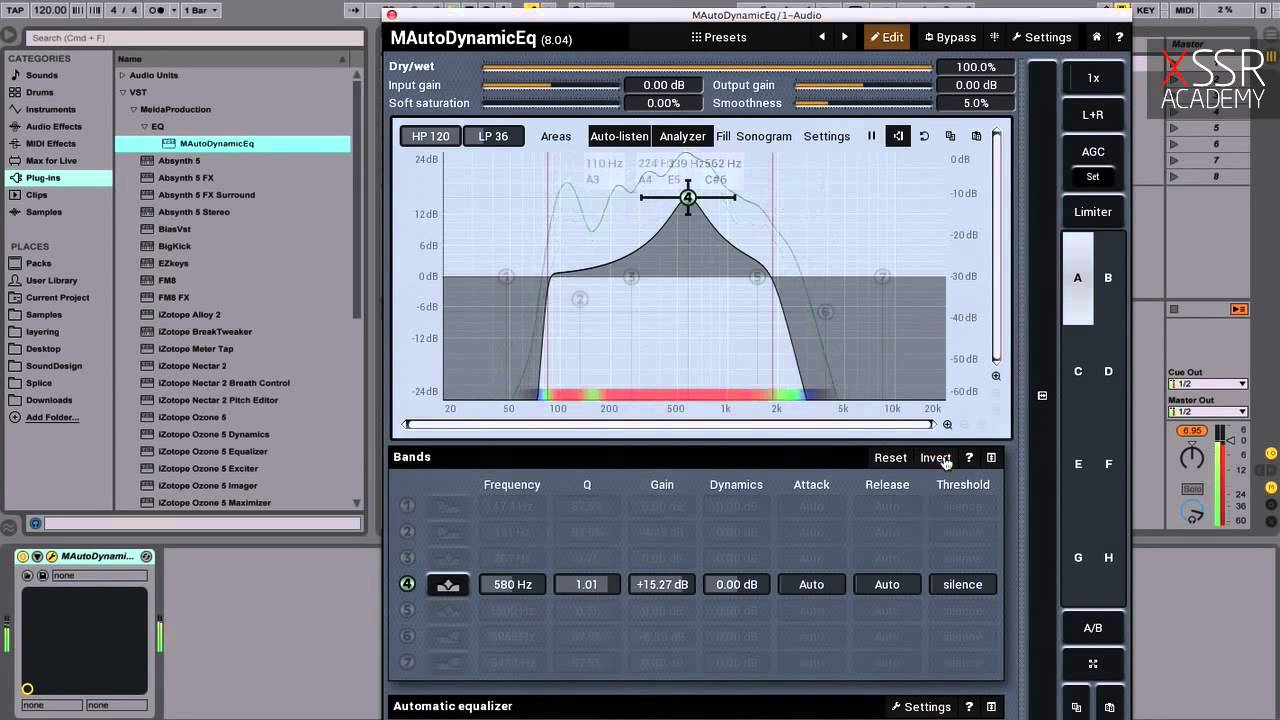Collapse MeldaProduction folder
This screenshot has width=1280, height=720.
tap(133, 109)
